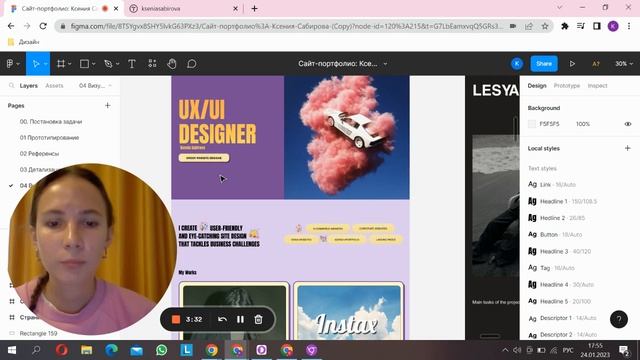Open Microsoft Edge from taskbar

111,350
